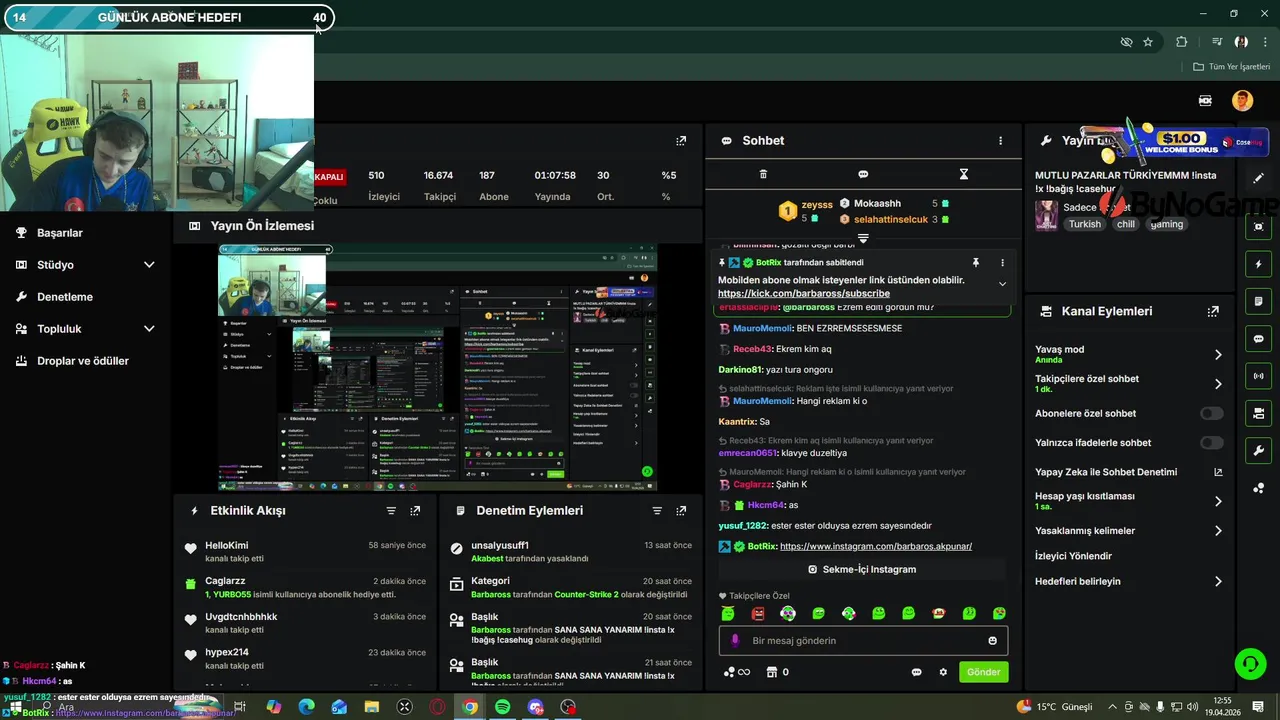The height and width of the screenshot is (720, 1280).
Task: Click the pencil edit icon in the right sidebar
Action: pyautogui.click(x=1258, y=178)
